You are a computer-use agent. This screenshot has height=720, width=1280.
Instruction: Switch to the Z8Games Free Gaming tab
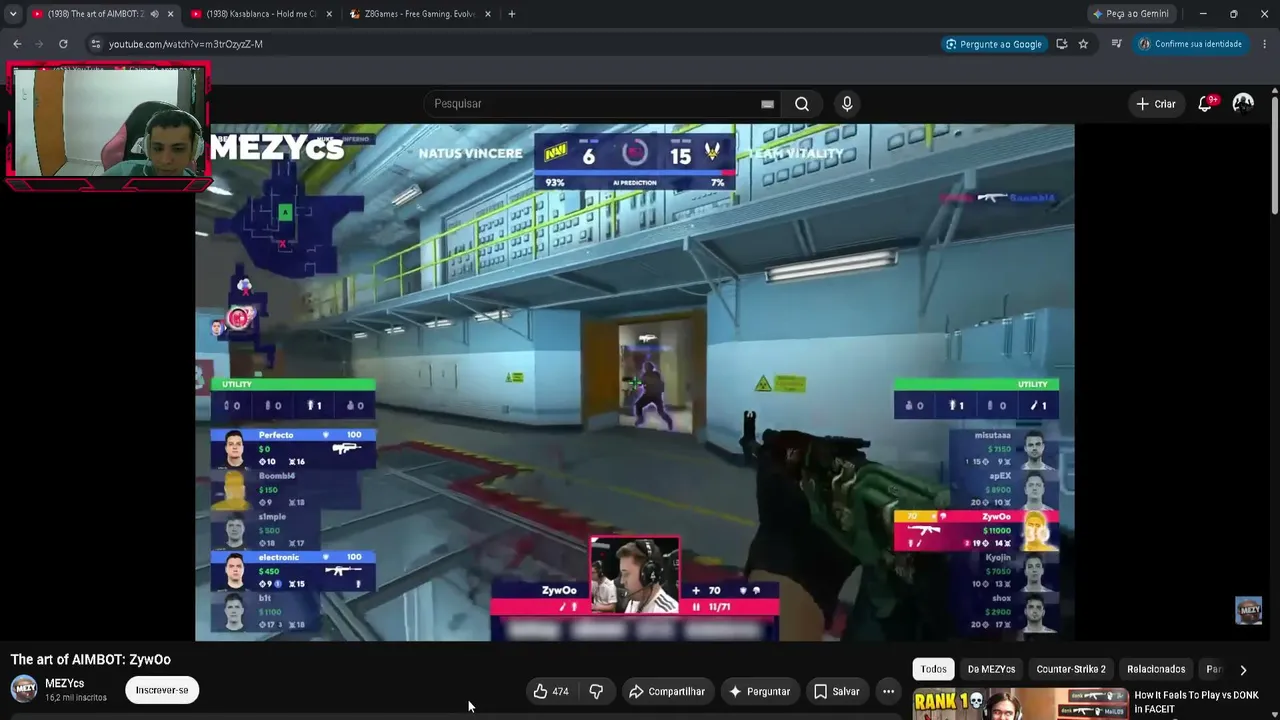[x=420, y=14]
